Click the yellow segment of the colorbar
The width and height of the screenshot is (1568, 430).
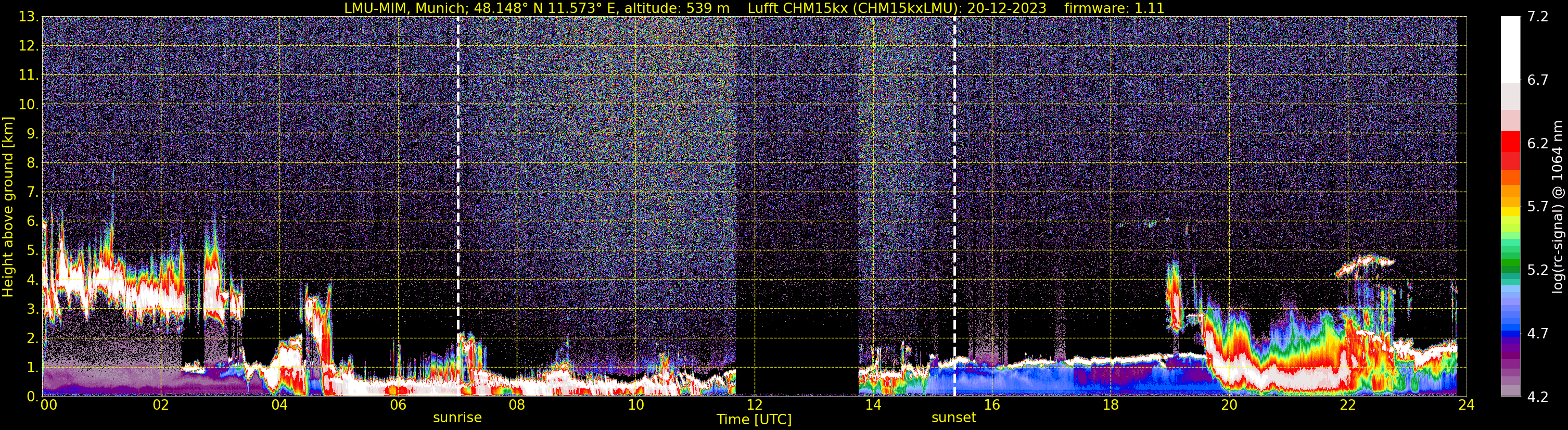coord(1510,212)
